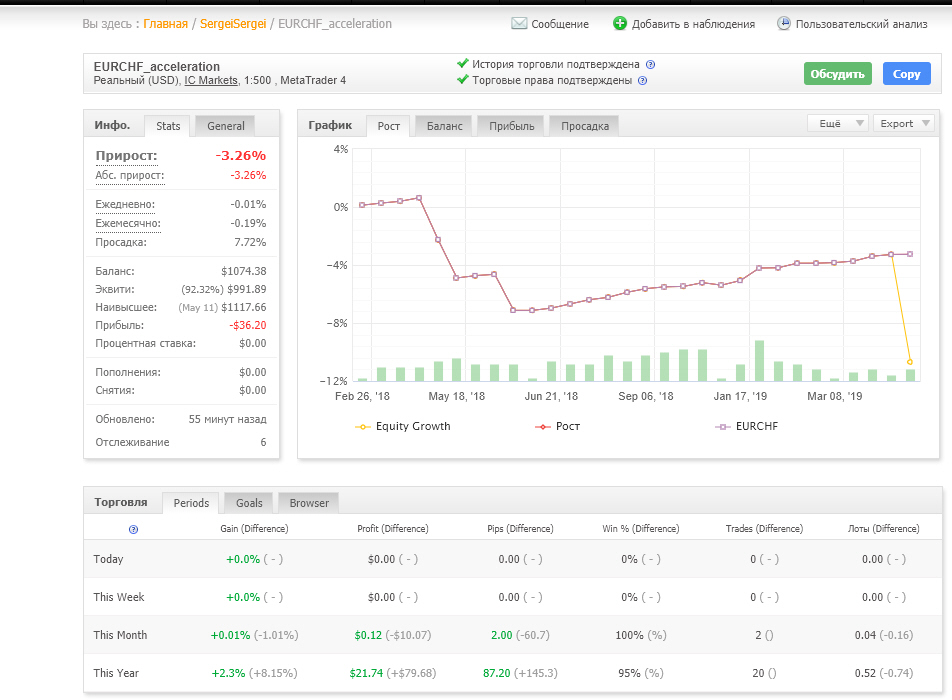The image size is (952, 700).
Task: Click the $1117.66 highest value
Action: click(x=243, y=308)
